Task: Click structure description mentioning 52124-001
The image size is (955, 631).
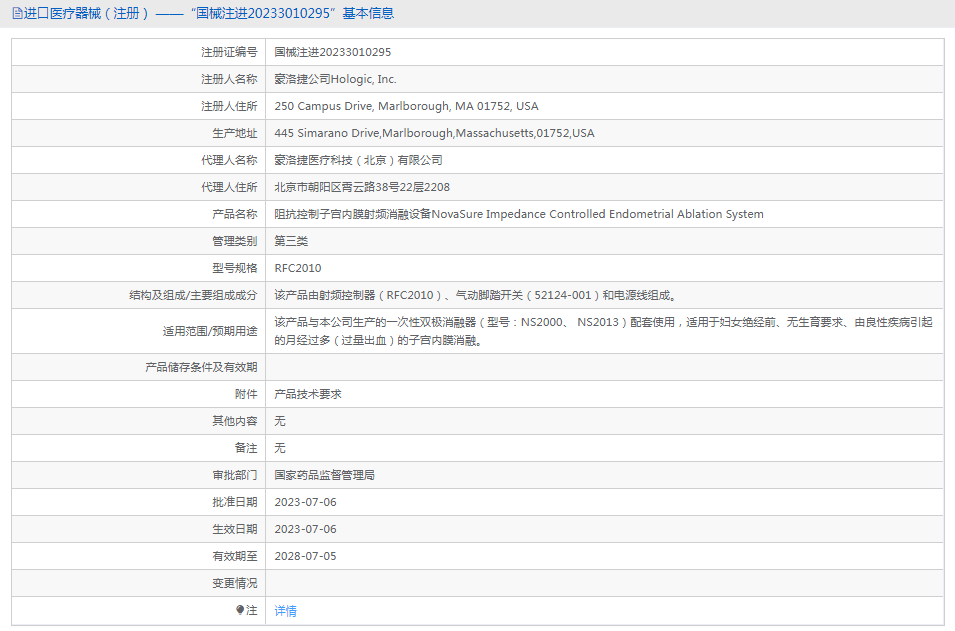Action: click(476, 295)
